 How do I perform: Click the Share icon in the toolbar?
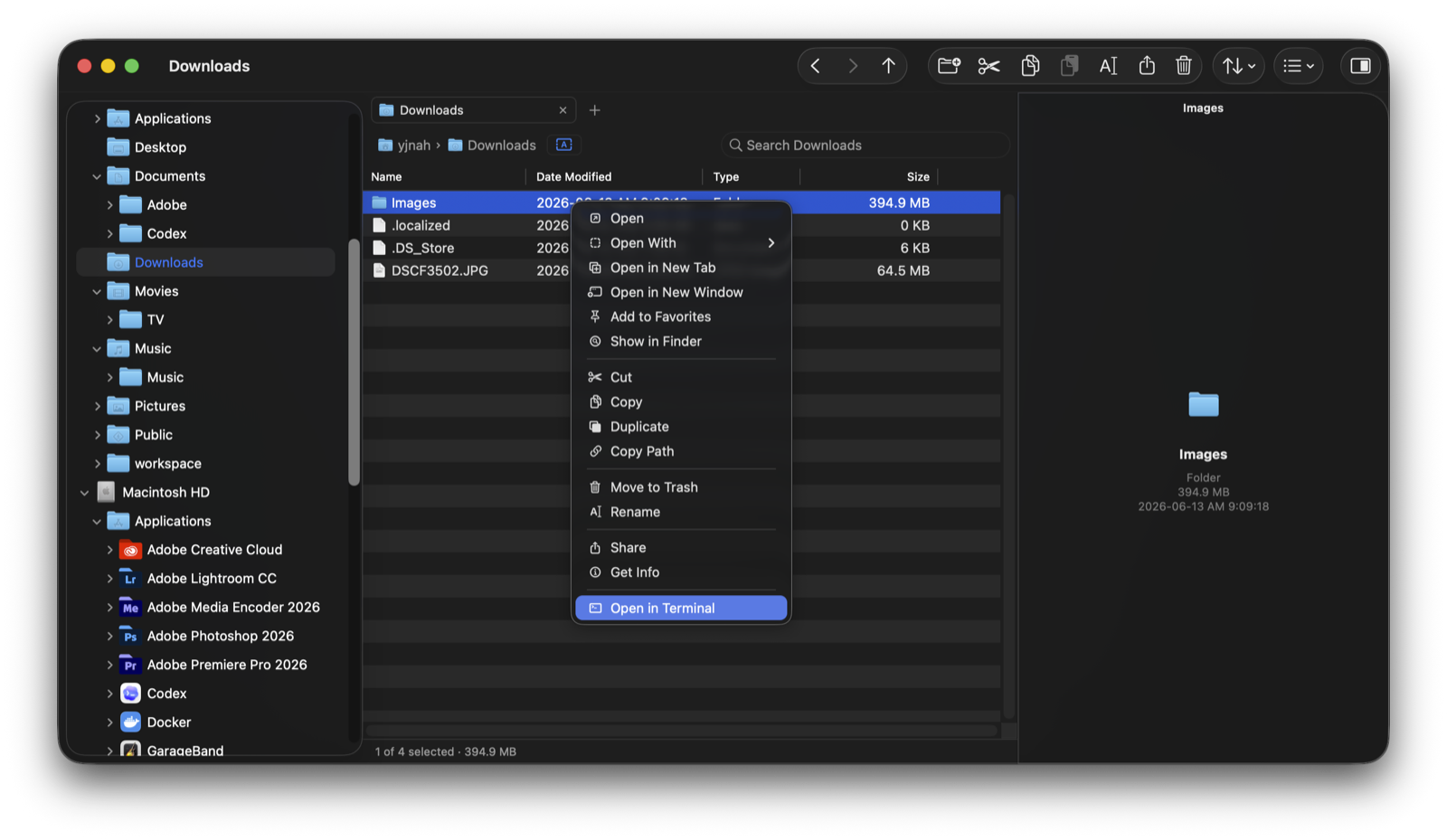(1147, 66)
